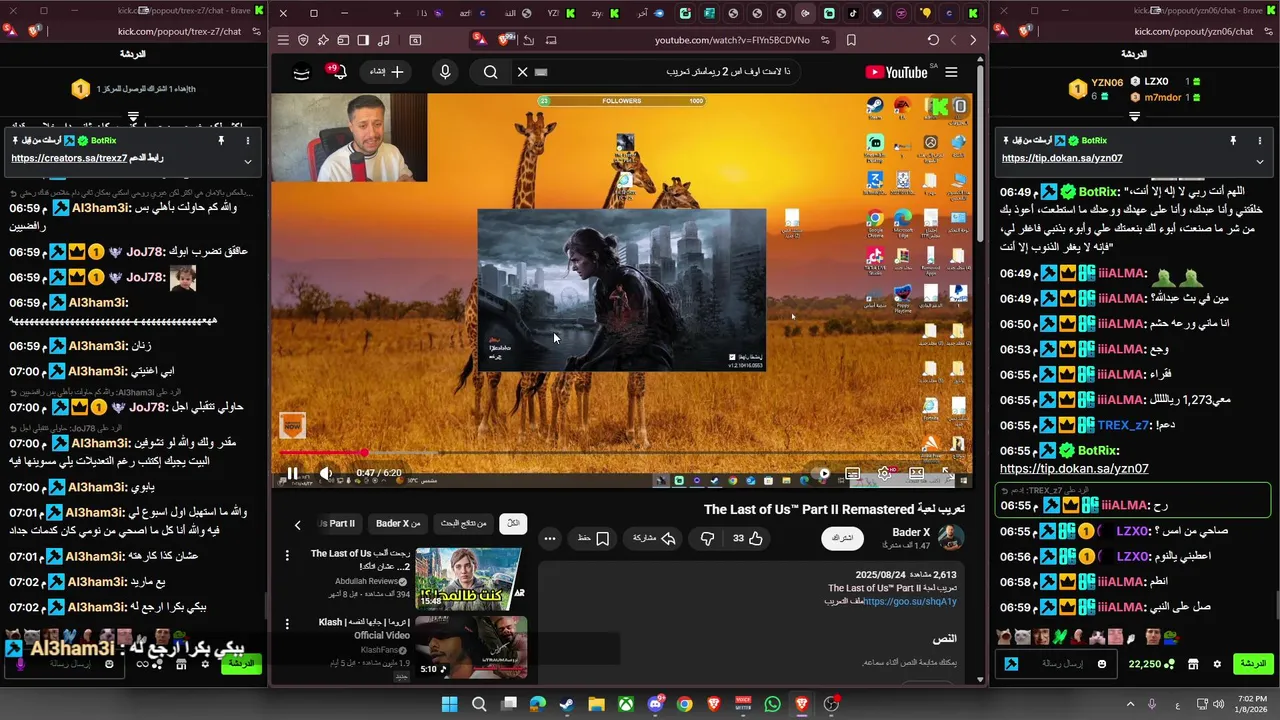The width and height of the screenshot is (1280, 720).
Task: Toggle Brave sidebar panel
Action: click(363, 40)
